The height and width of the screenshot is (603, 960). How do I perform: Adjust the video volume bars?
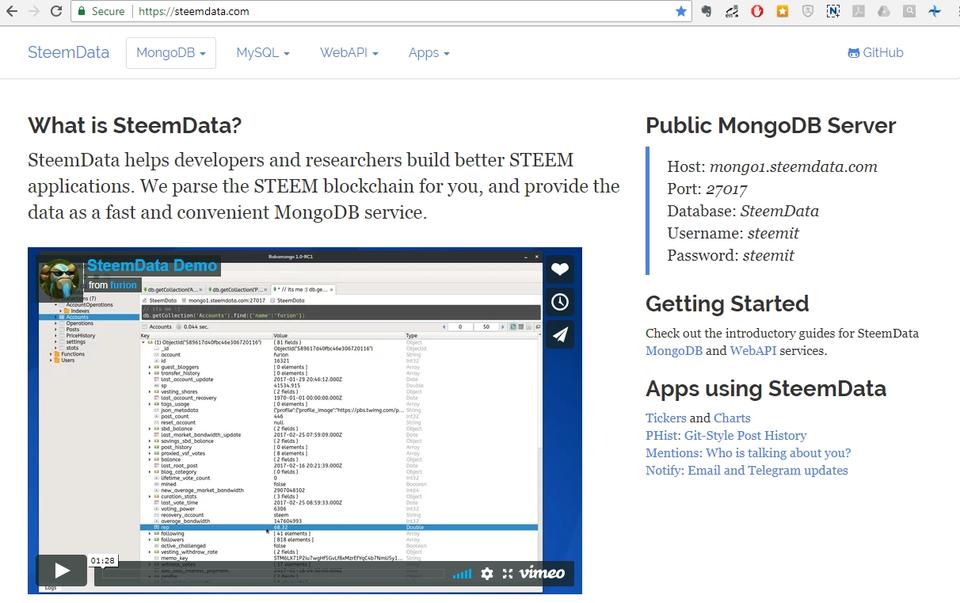click(462, 574)
